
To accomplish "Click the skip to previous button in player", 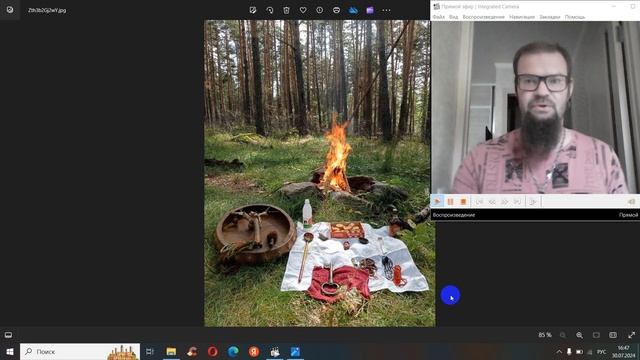I will tap(480, 202).
